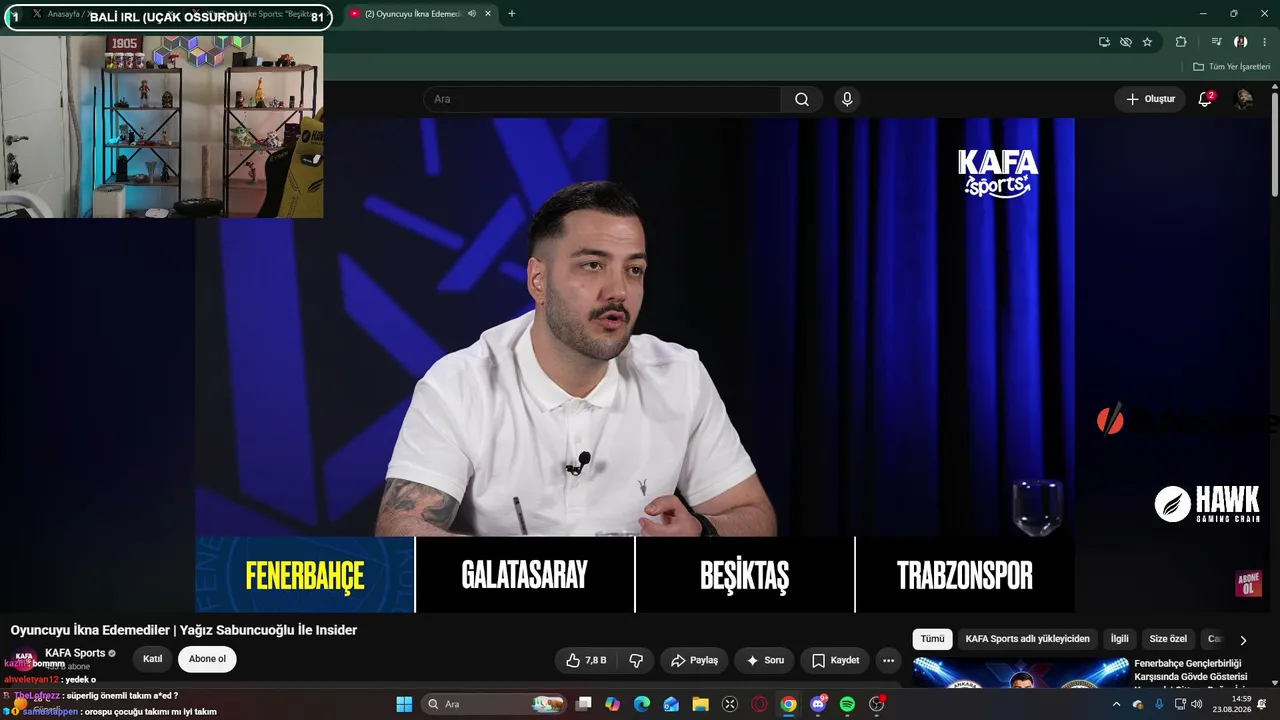1280x720 pixels.
Task: Click the Oluştur create button
Action: (1150, 99)
